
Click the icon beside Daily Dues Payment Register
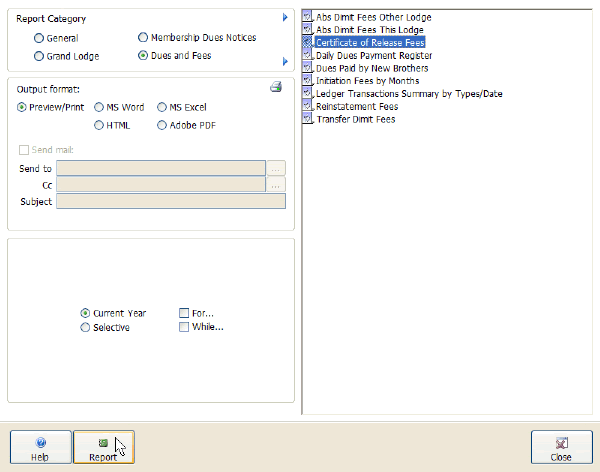pos(308,56)
